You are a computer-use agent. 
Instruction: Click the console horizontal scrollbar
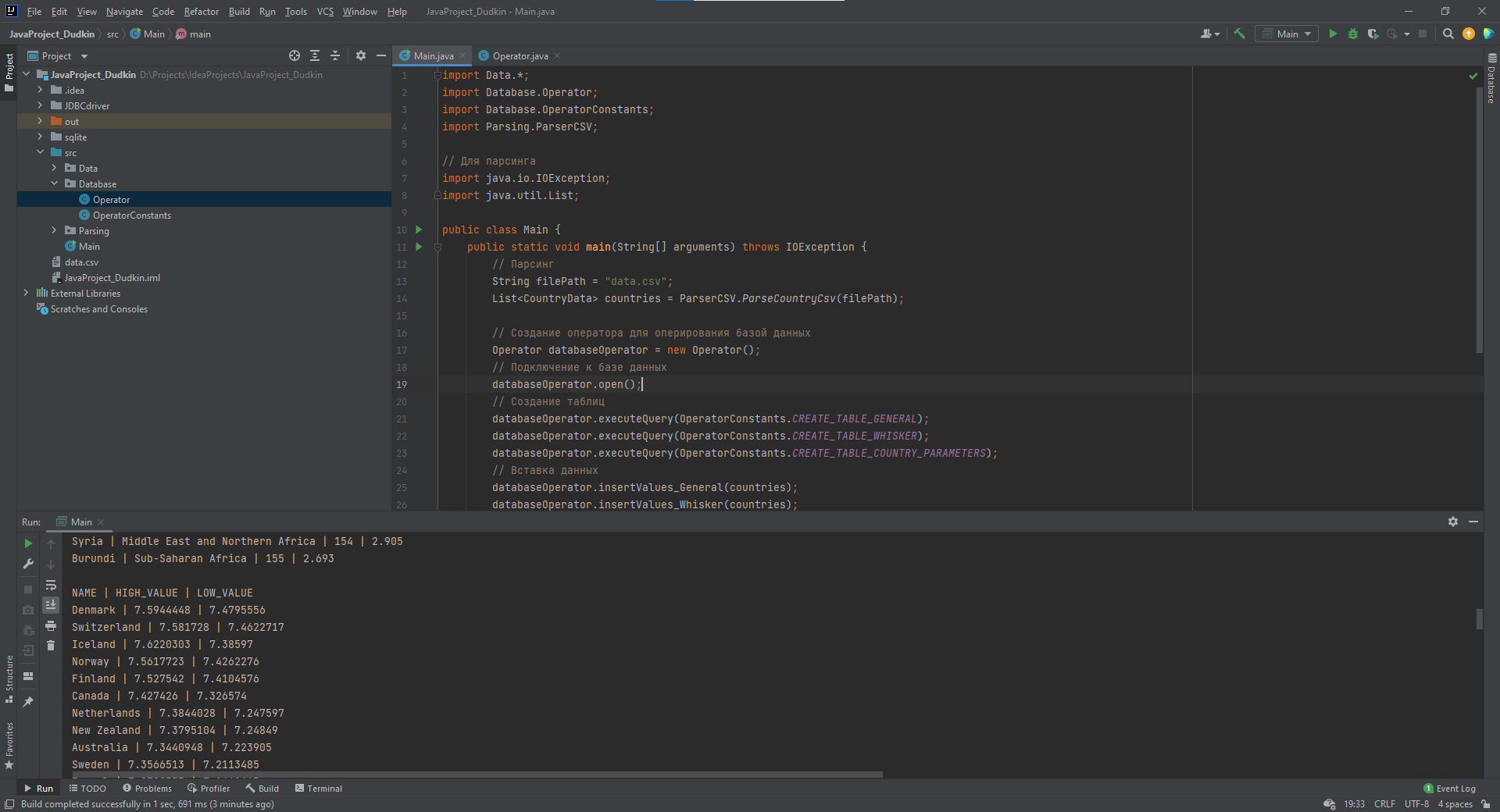coord(477,775)
